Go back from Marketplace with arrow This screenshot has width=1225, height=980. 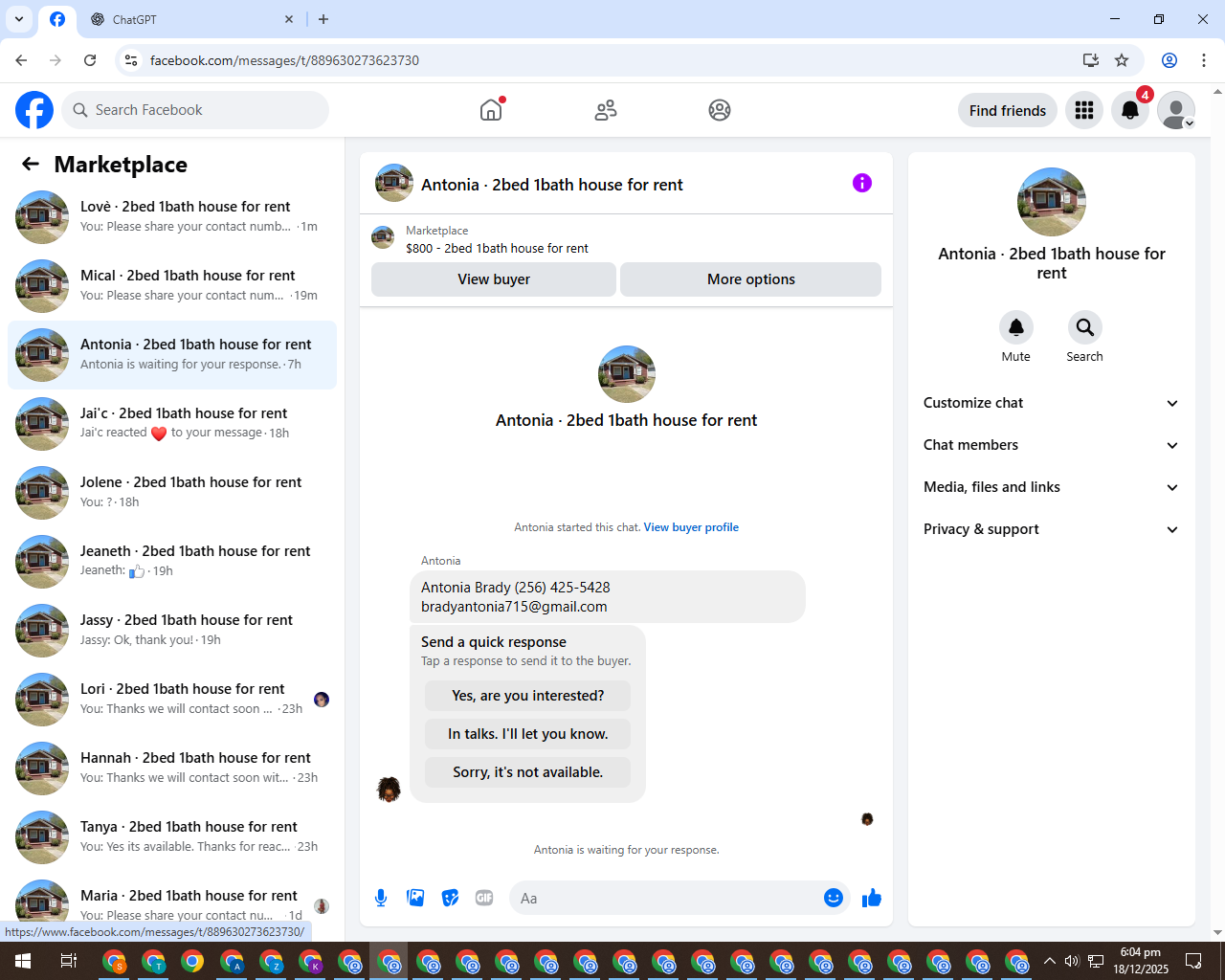click(x=31, y=164)
